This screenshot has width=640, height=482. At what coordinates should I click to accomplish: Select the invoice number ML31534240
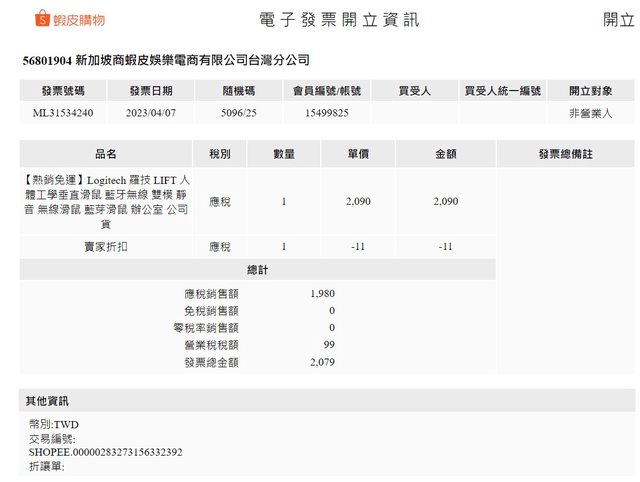[x=63, y=113]
